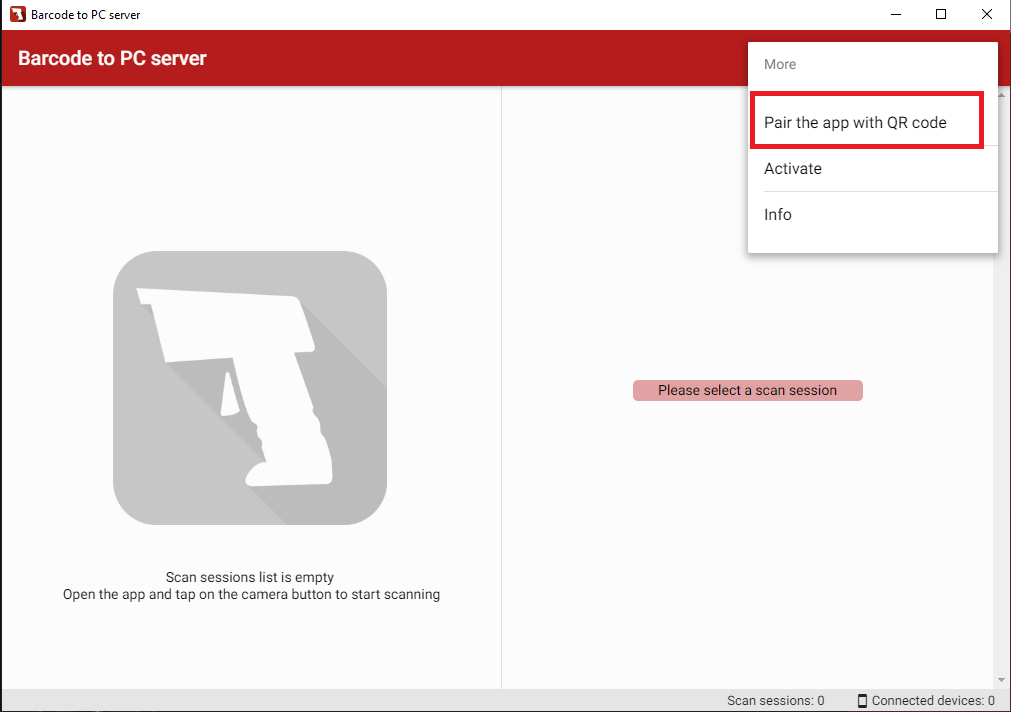Click the barcode scanner gun placeholder image

point(250,388)
